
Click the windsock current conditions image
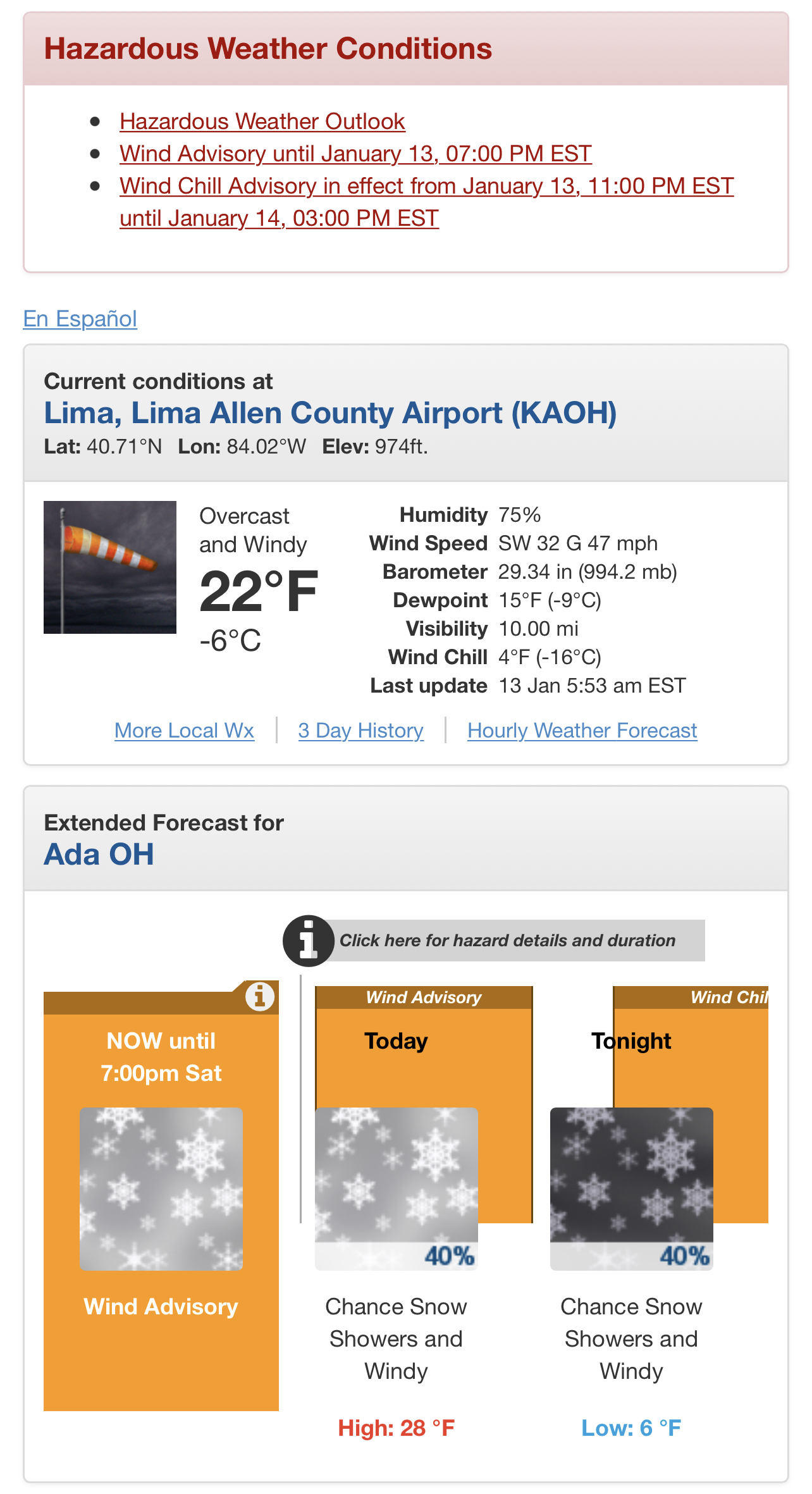pyautogui.click(x=110, y=567)
